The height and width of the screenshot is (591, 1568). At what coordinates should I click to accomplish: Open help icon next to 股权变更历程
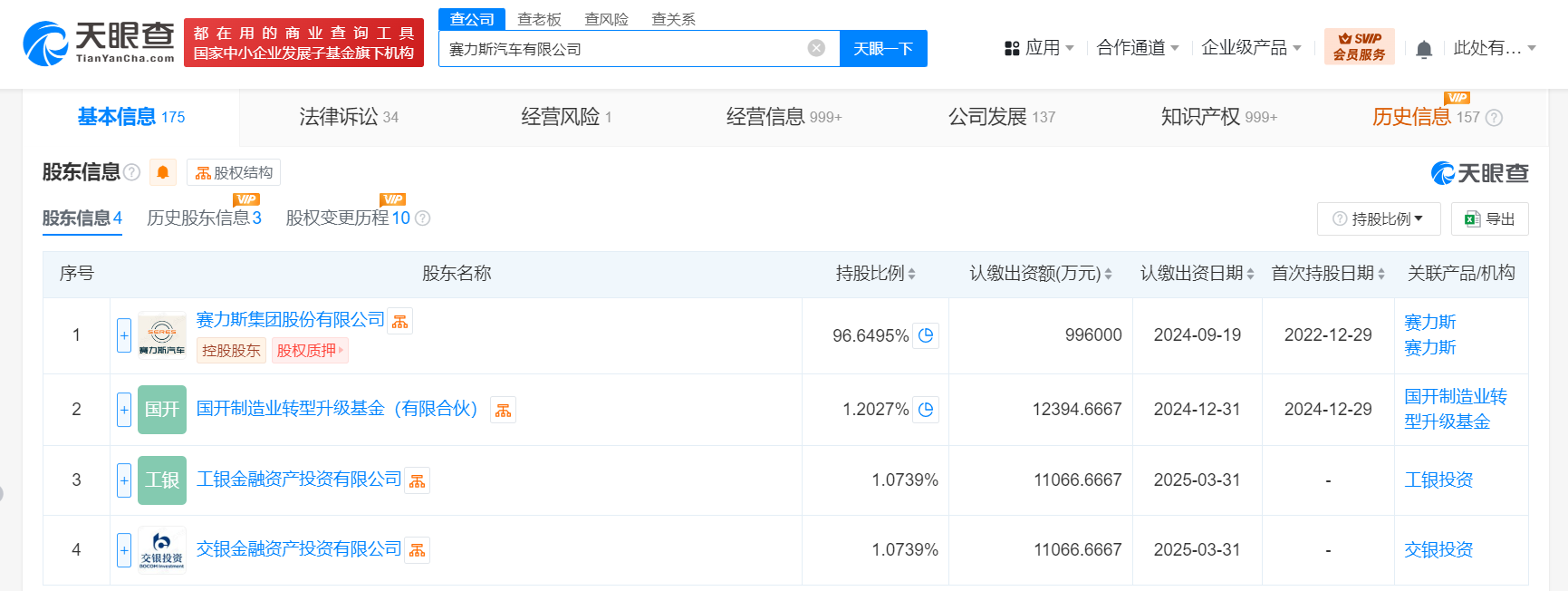tap(422, 218)
